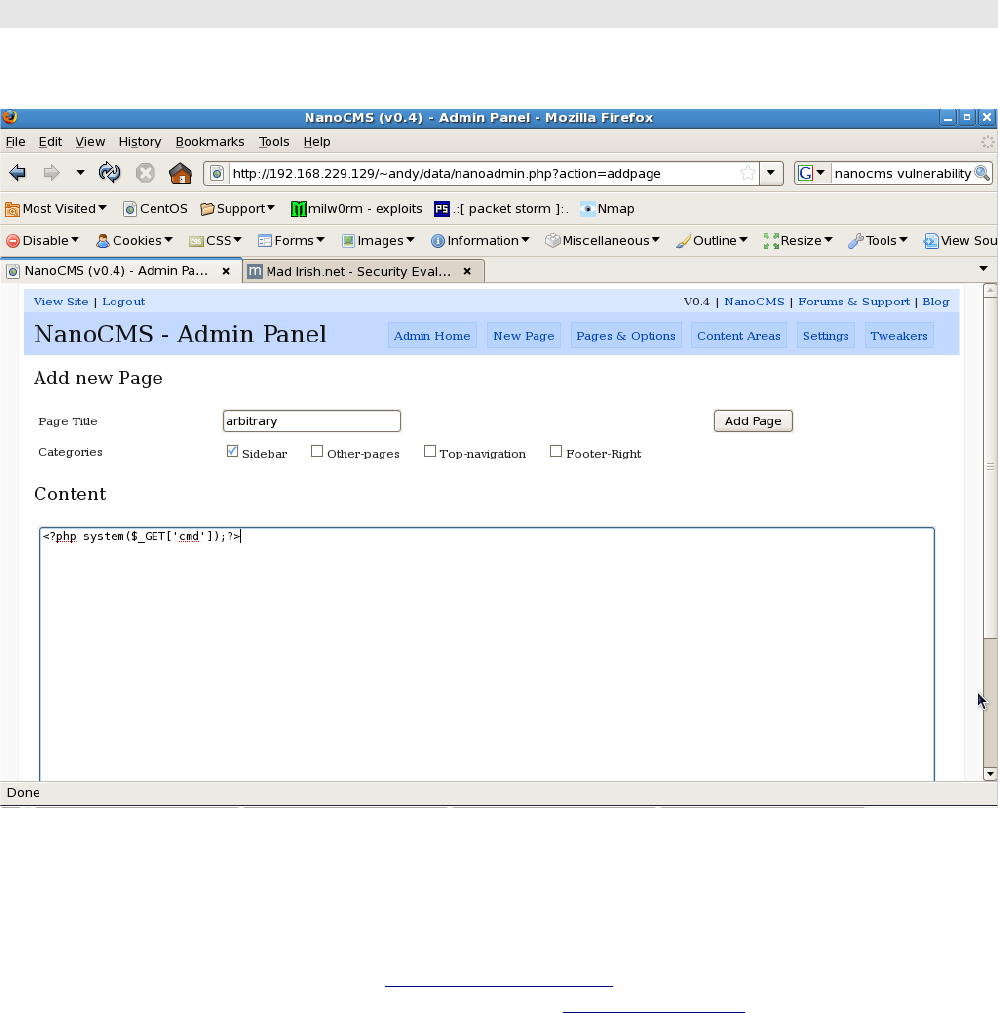The image size is (998, 1013).
Task: Click the Logout link
Action: tap(123, 302)
